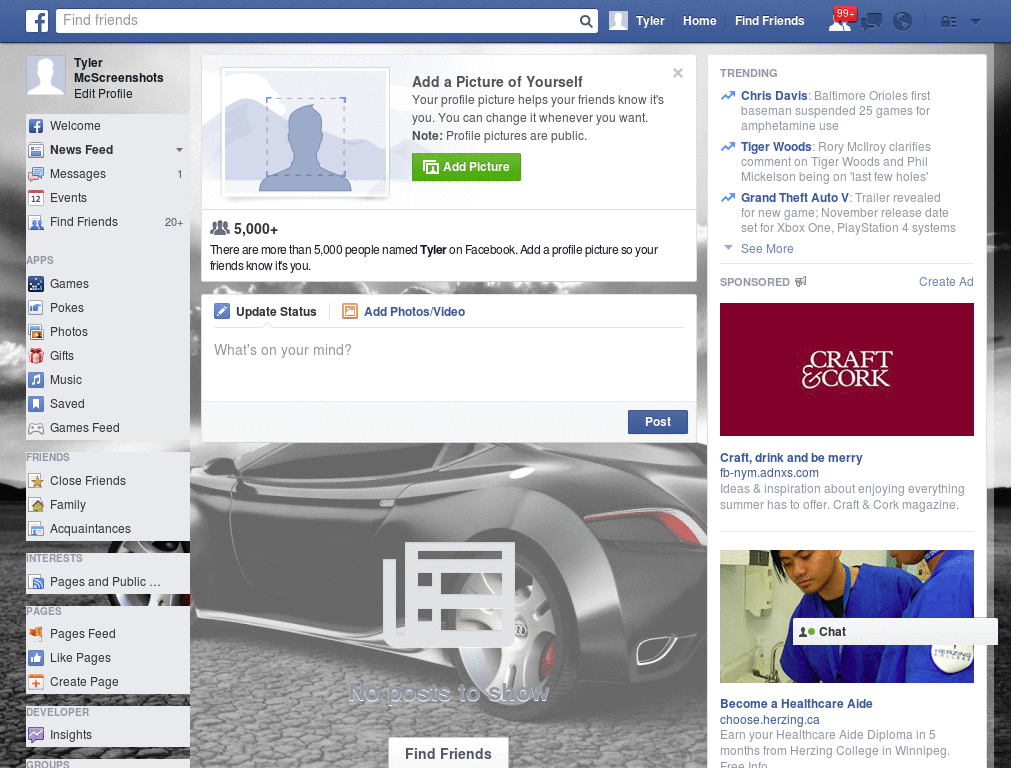Viewport: 1024px width, 768px height.
Task: Click the Create Page plus icon
Action: (36, 682)
